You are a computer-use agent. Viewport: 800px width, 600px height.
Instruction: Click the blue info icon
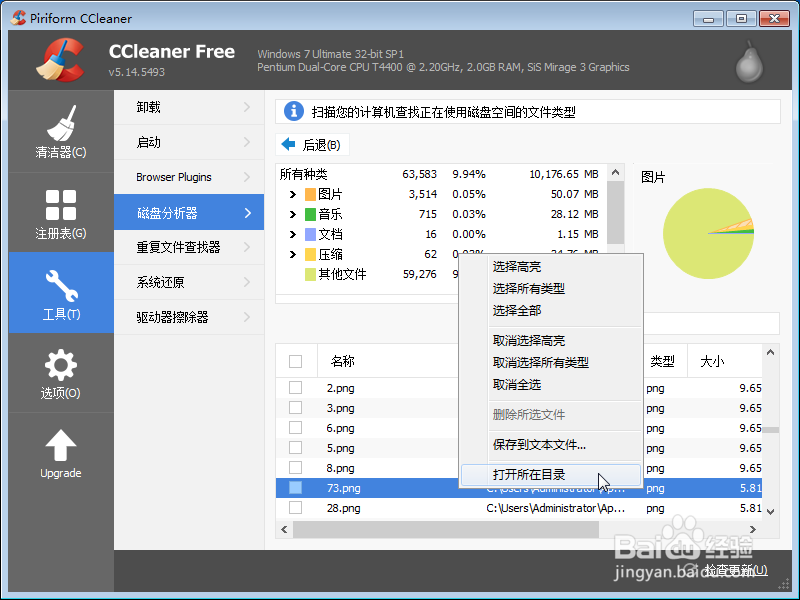click(293, 111)
